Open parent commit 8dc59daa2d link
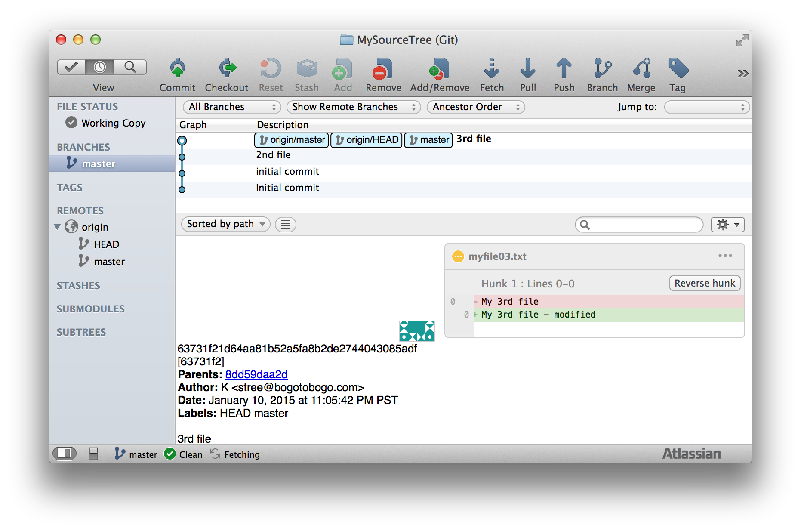The width and height of the screenshot is (801, 531). click(256, 374)
